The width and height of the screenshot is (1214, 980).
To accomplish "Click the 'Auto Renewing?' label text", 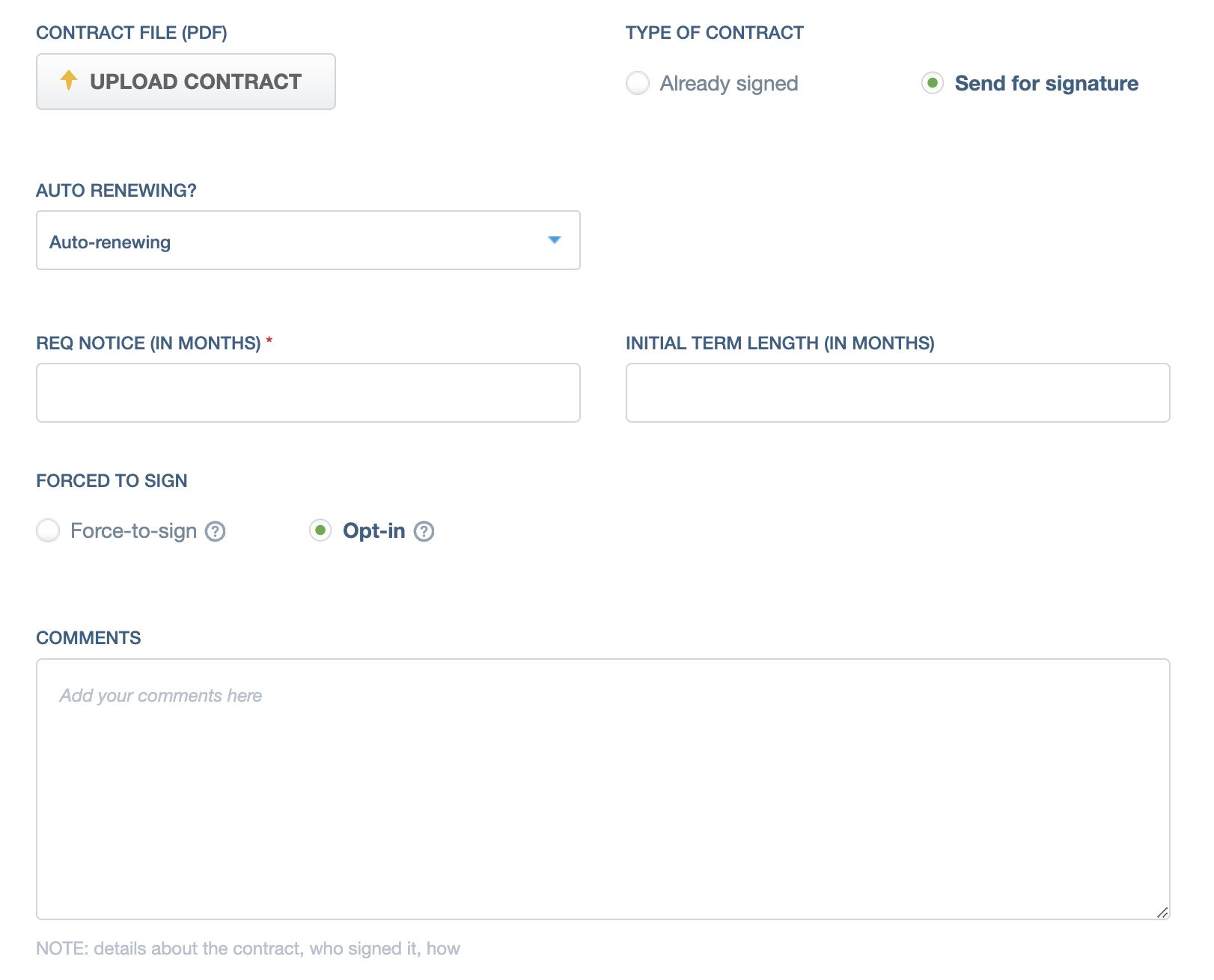I will (116, 191).
